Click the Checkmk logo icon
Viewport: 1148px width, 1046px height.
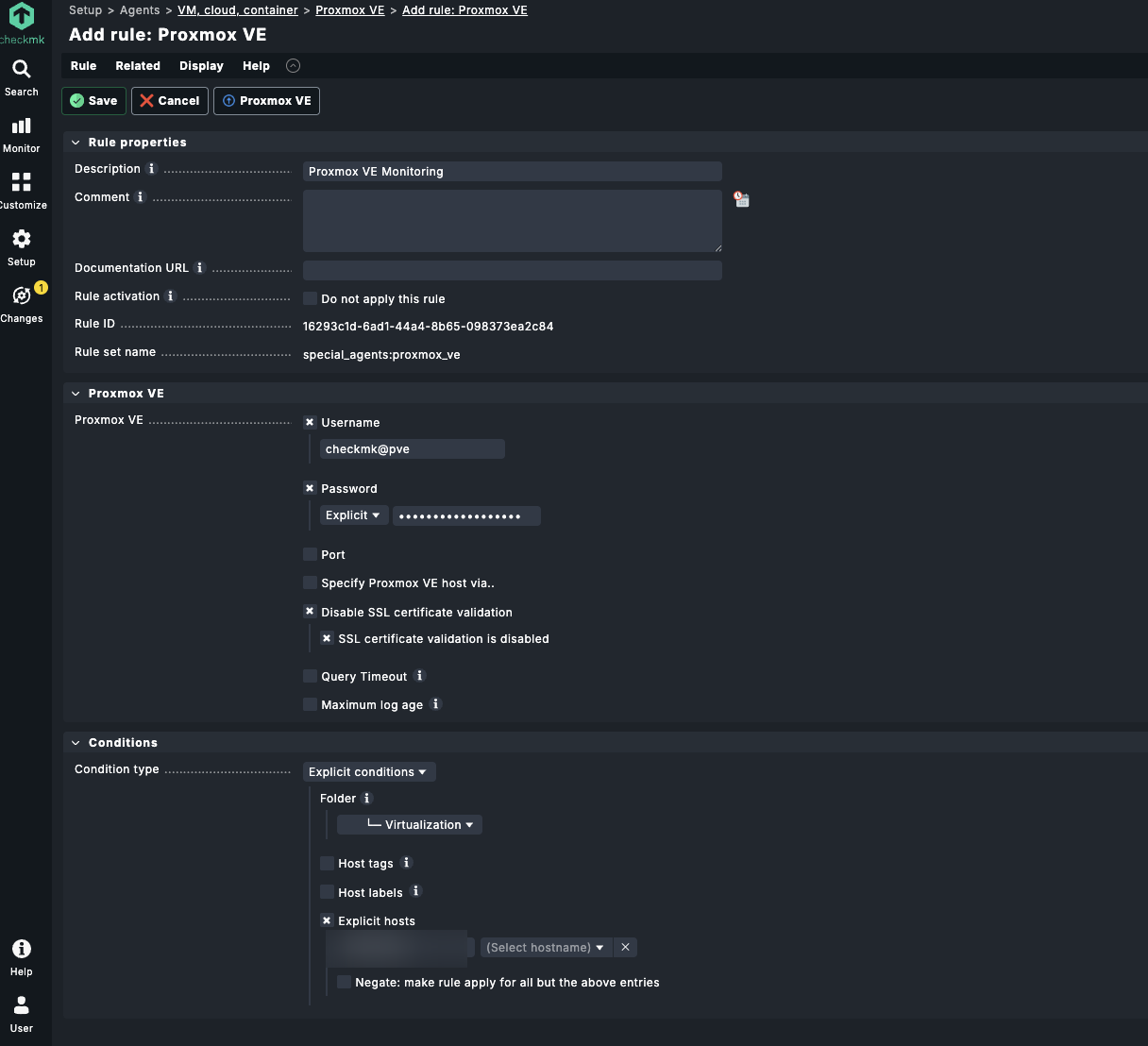(22, 16)
